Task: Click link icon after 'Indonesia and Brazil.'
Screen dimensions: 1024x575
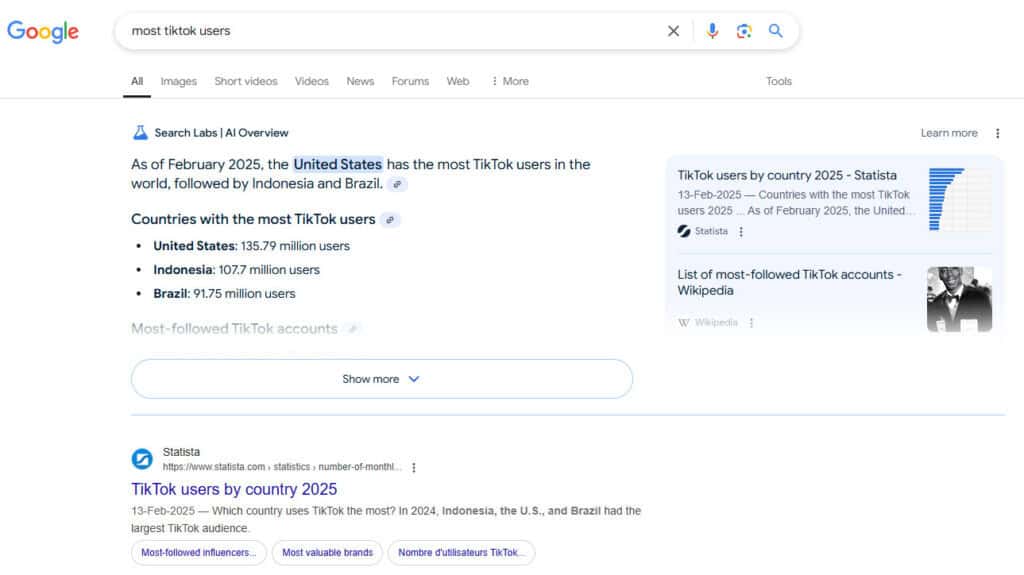Action: [397, 184]
